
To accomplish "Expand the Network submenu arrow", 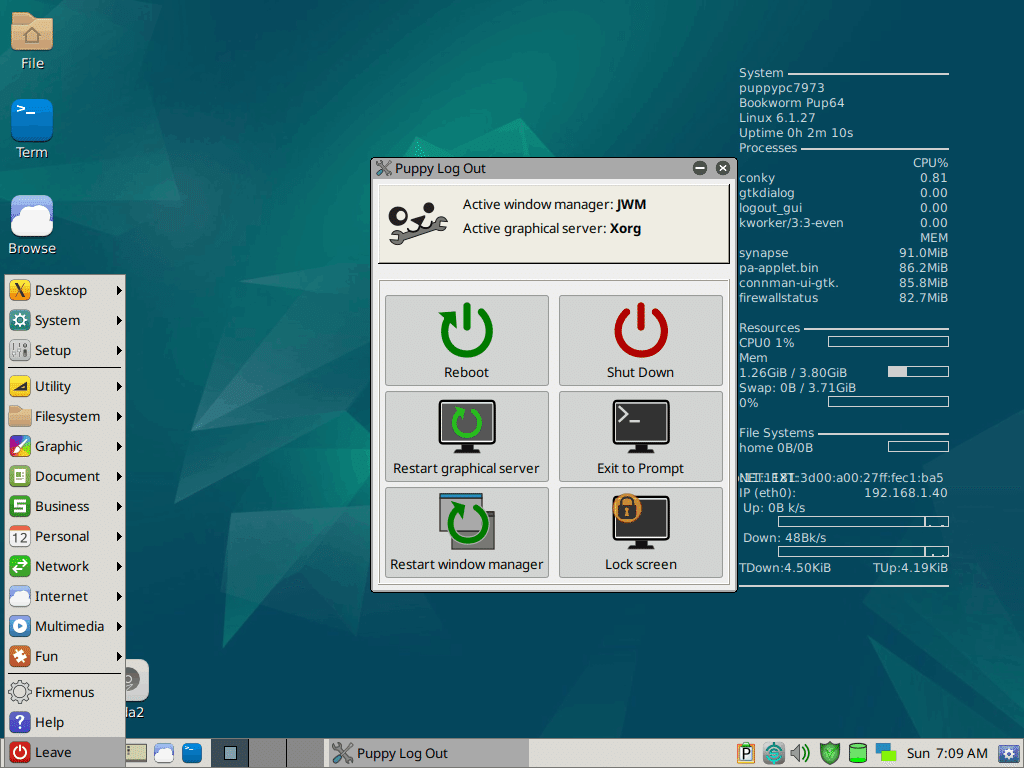I will [119, 566].
